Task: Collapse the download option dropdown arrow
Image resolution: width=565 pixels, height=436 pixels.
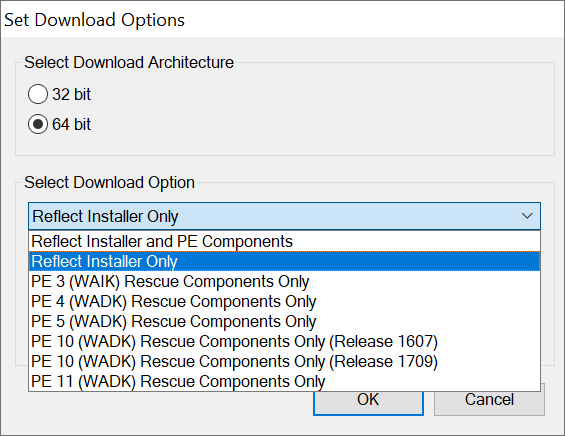Action: [x=527, y=216]
